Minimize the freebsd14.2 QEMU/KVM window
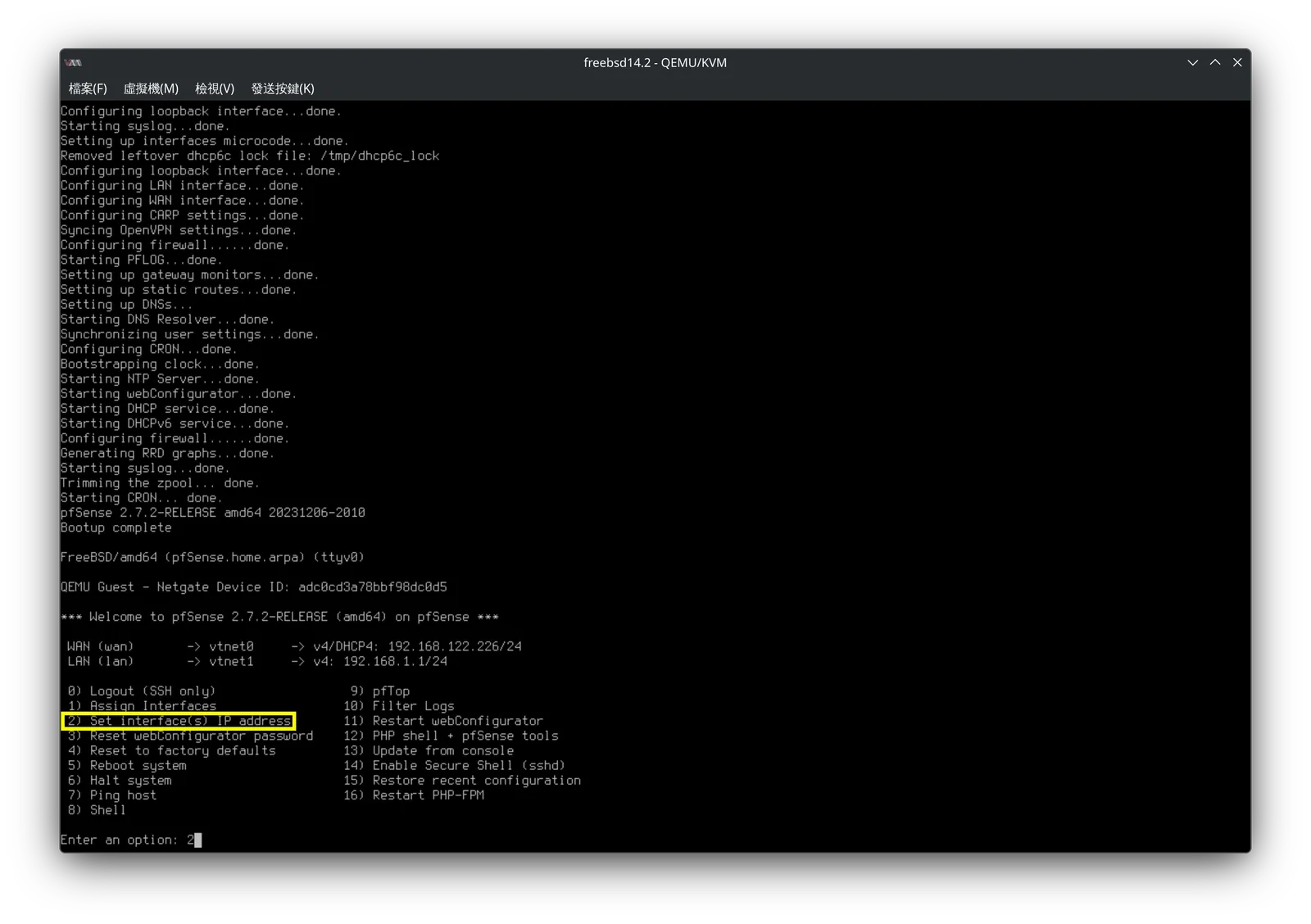Screen dimensions: 1311x924 tap(1193, 62)
